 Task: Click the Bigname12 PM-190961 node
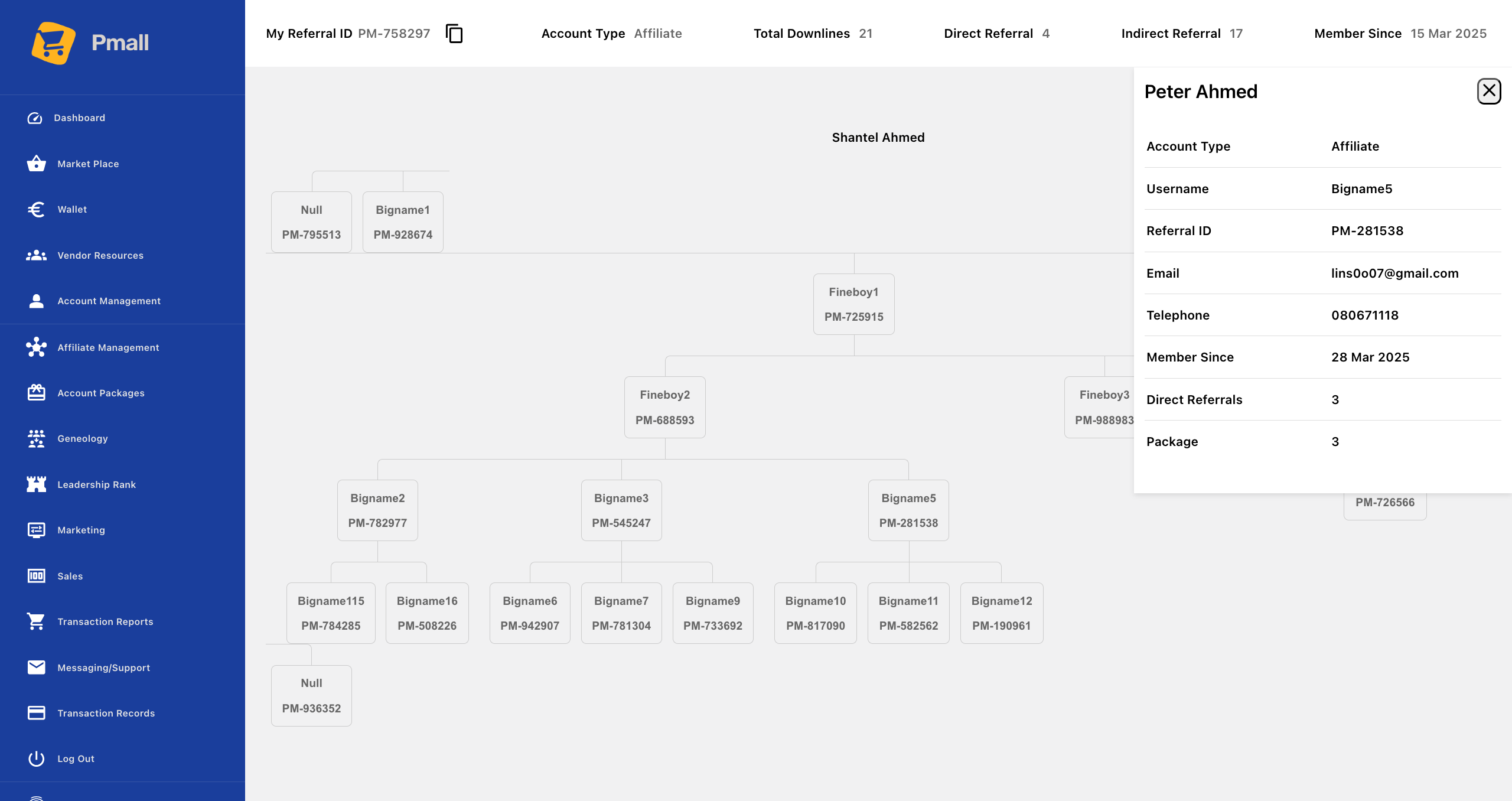(x=1002, y=613)
